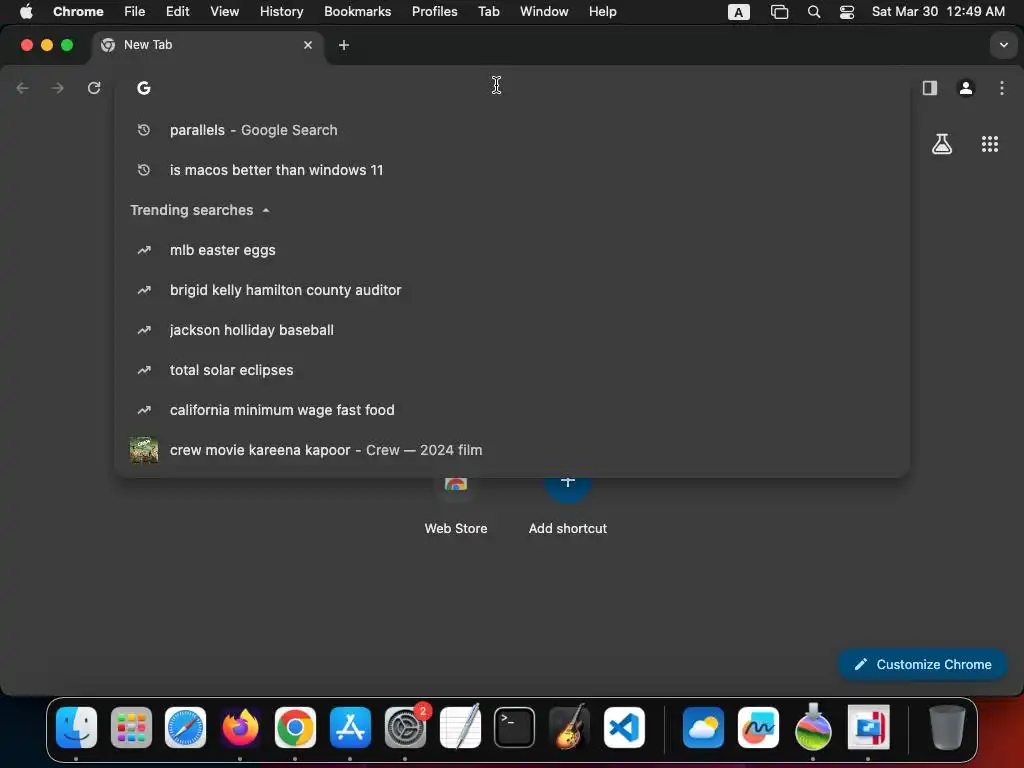The image size is (1024, 768).
Task: Open the Chrome app menu
Action: coord(78,11)
